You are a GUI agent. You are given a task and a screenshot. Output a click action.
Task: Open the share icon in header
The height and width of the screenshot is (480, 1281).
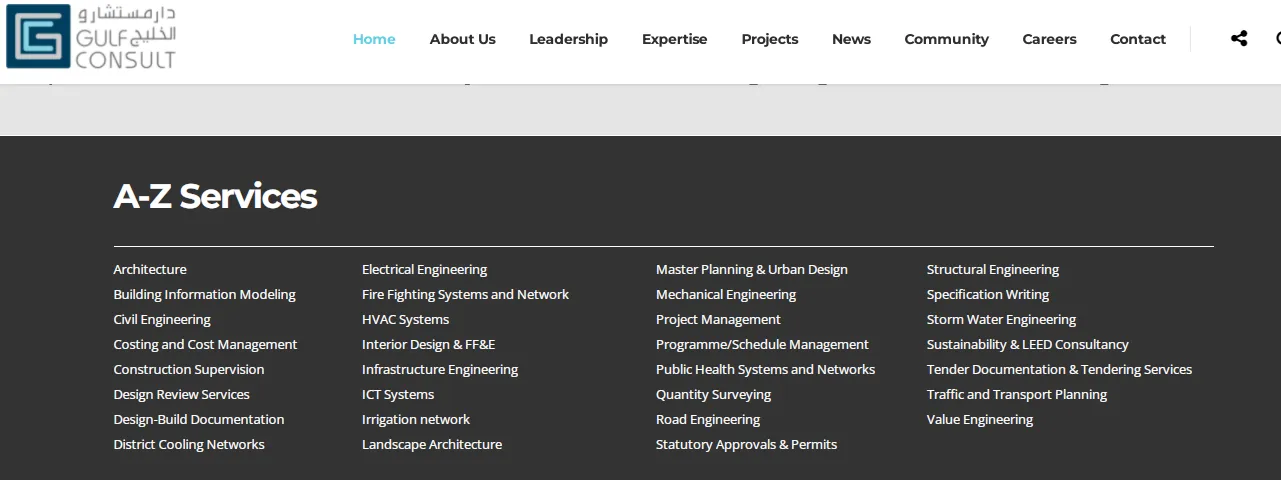1239,39
